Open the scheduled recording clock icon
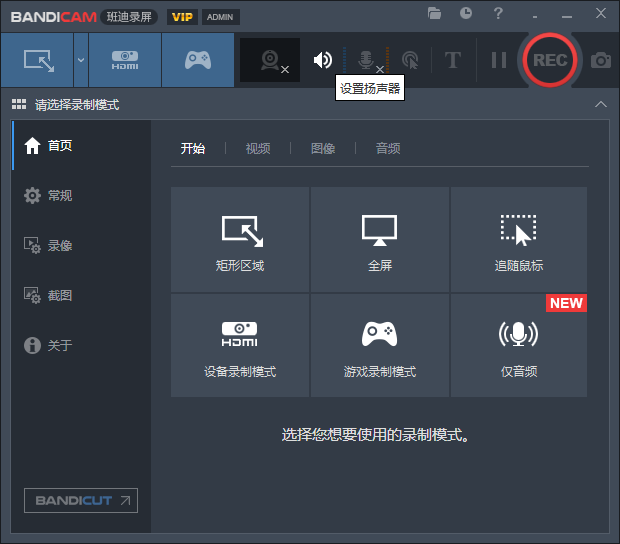This screenshot has height=544, width=620. click(x=466, y=13)
